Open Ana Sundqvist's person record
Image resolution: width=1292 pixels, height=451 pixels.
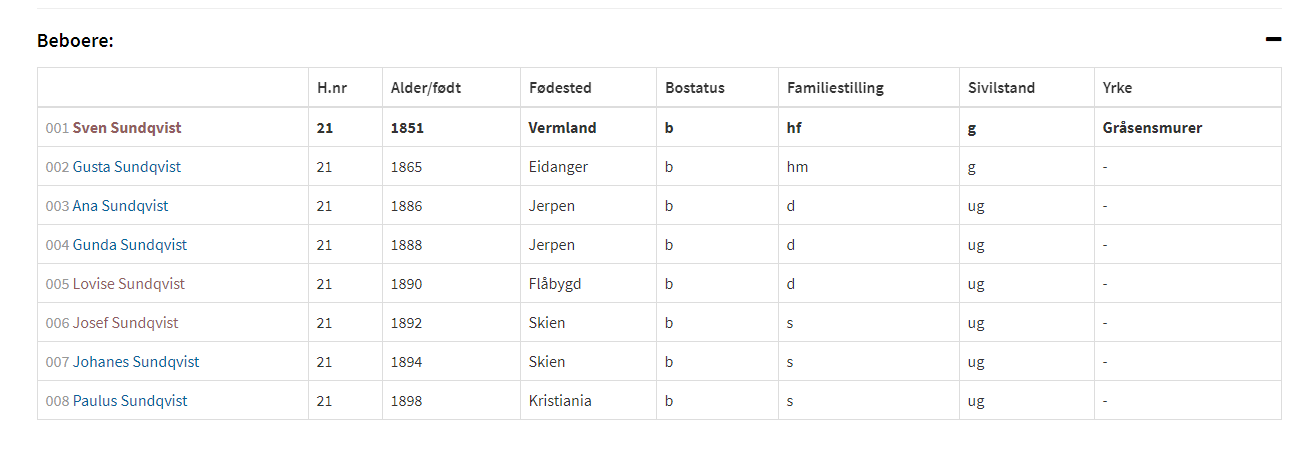[120, 206]
